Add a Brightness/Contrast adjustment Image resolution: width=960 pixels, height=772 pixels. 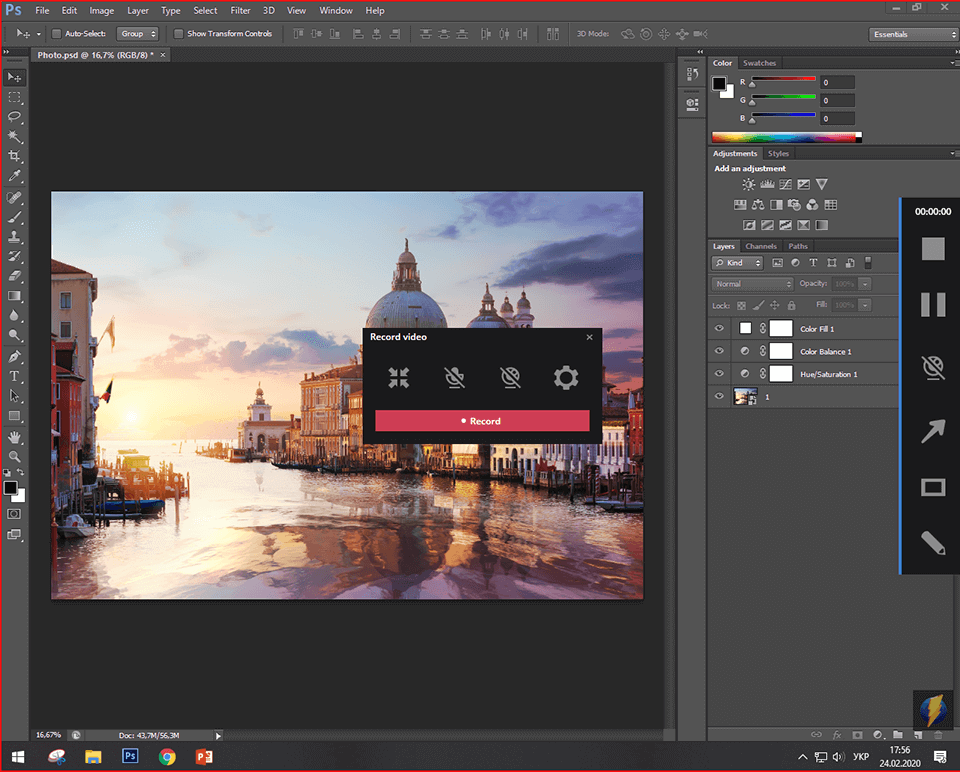click(750, 185)
